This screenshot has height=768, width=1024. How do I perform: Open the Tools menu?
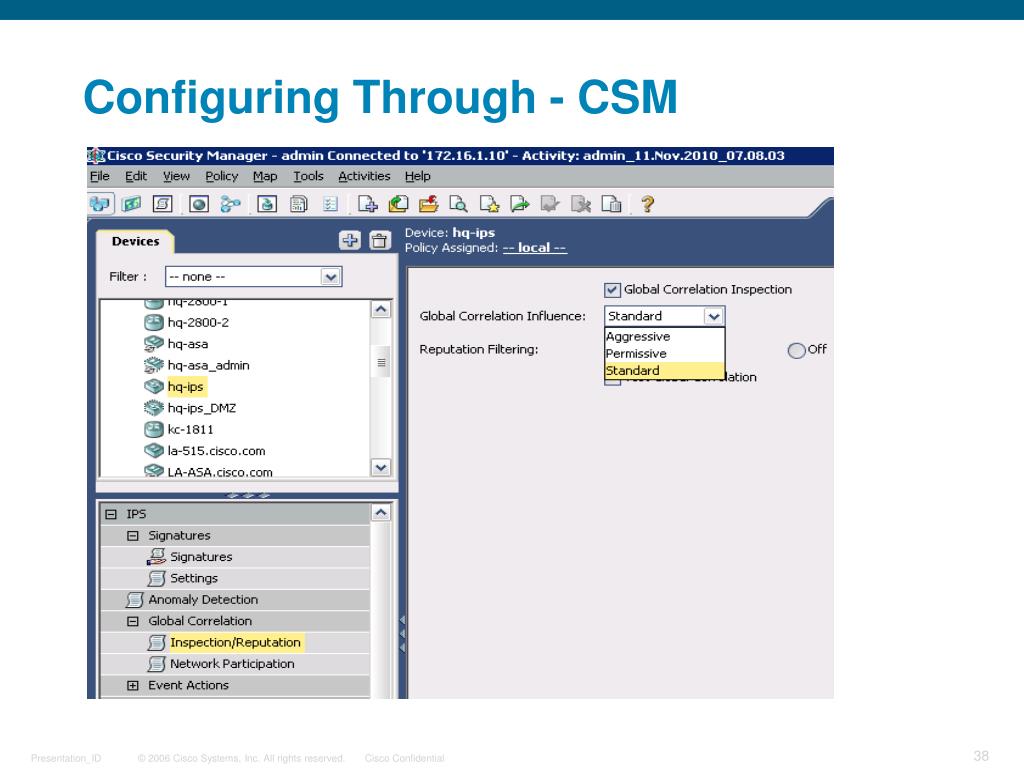pyautogui.click(x=308, y=176)
